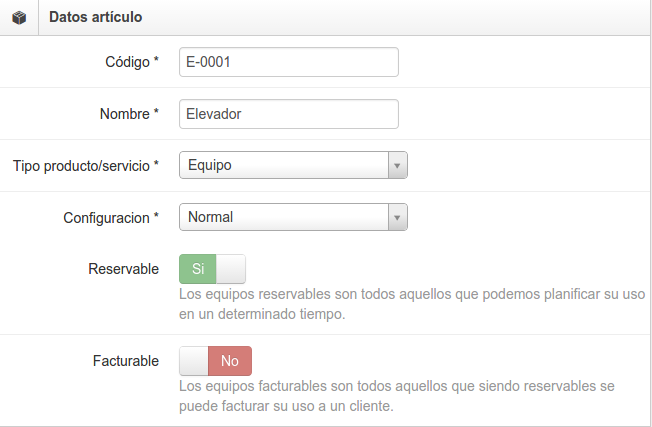652x427 pixels.
Task: Click the Reservable label text
Action: [123, 269]
